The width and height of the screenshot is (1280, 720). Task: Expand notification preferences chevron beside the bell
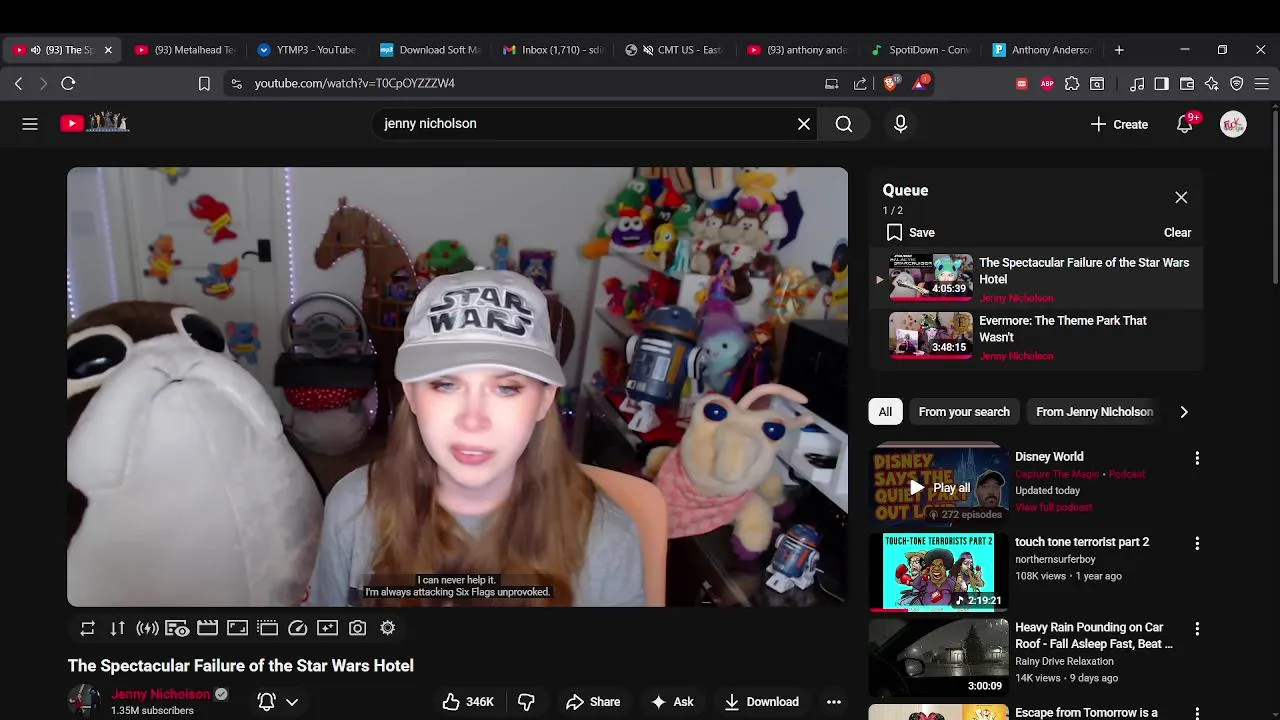pos(292,702)
